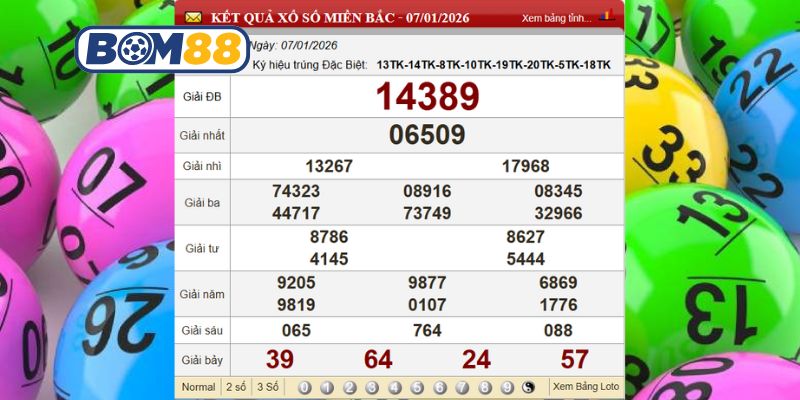Select digit ball 7 filter
Screen dimensions: 800x400
(462, 388)
